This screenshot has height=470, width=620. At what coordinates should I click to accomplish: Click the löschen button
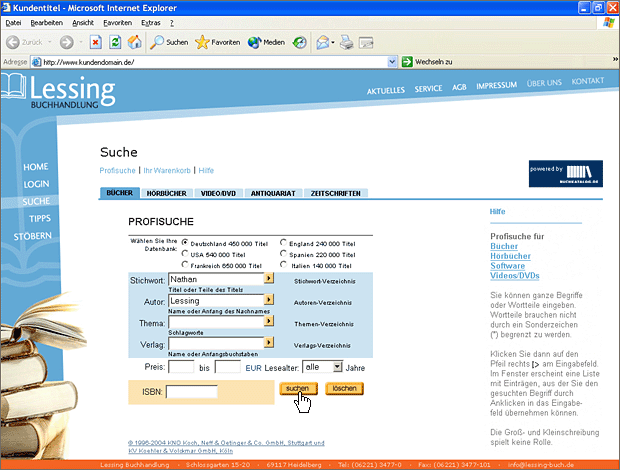pyautogui.click(x=344, y=389)
